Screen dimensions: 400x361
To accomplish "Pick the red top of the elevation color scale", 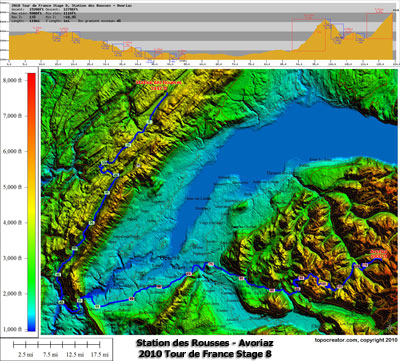I will coord(31,77).
